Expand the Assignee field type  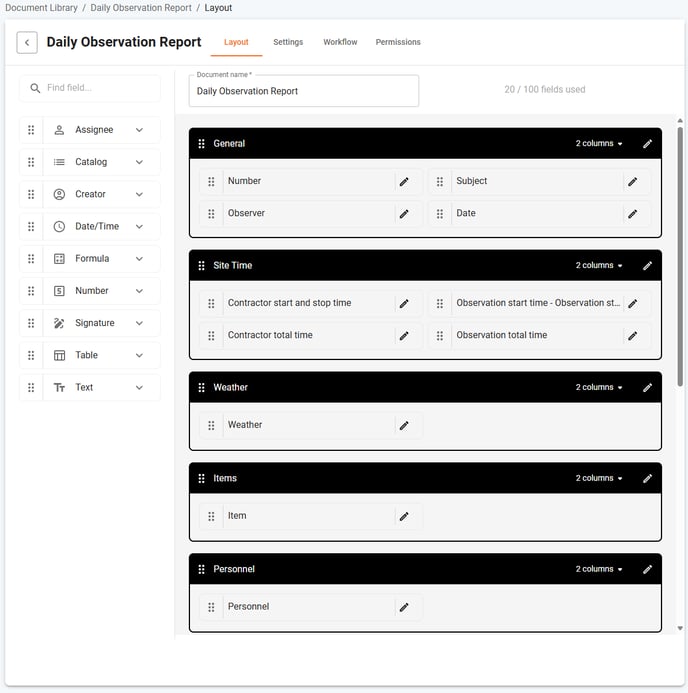click(x=139, y=130)
